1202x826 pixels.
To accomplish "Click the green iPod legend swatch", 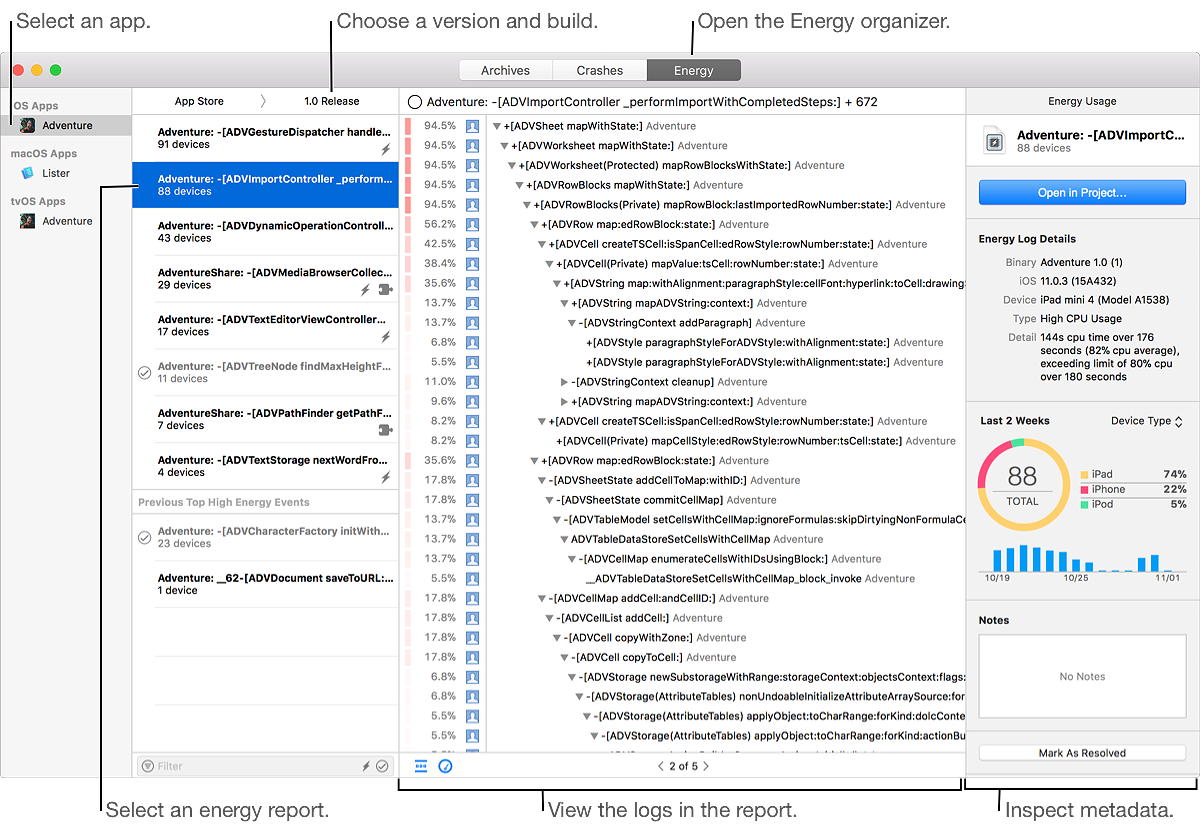I will click(x=1085, y=505).
